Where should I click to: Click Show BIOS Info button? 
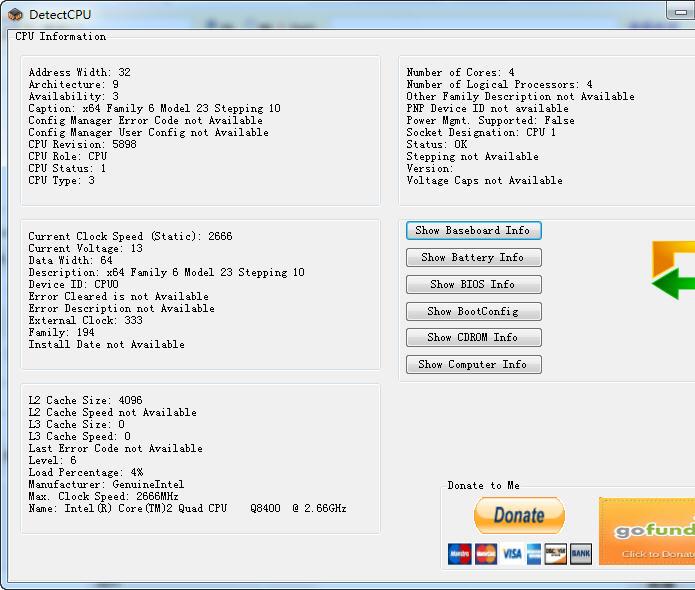[473, 284]
